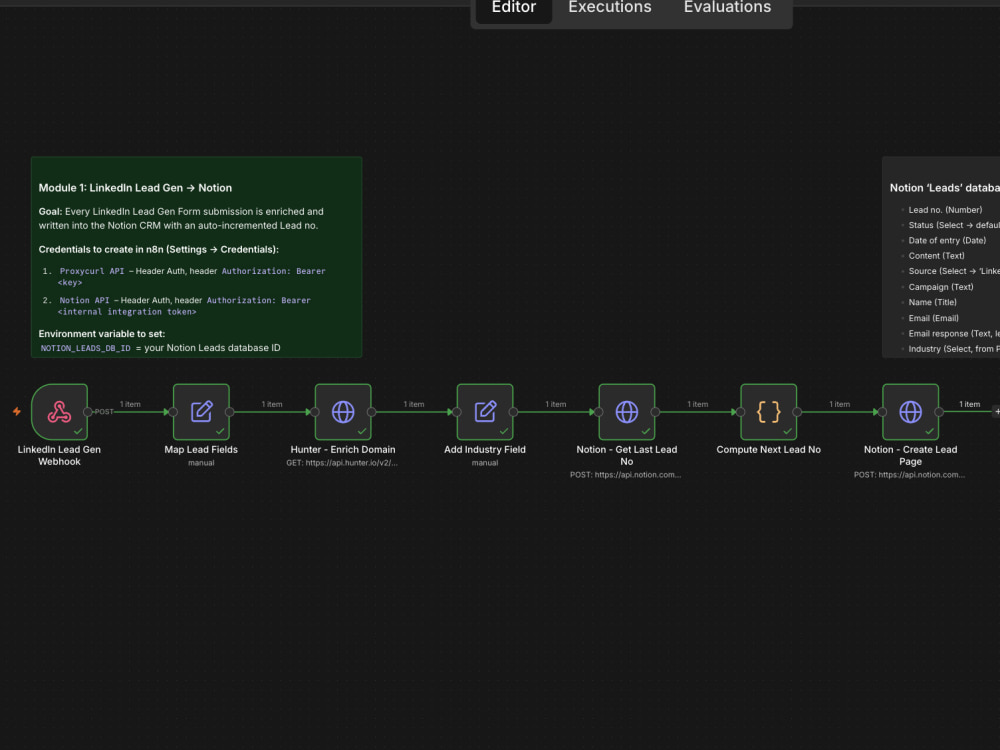Image resolution: width=1000 pixels, height=750 pixels.
Task: Click the 'Lead no. (Number)' list entry
Action: (945, 210)
